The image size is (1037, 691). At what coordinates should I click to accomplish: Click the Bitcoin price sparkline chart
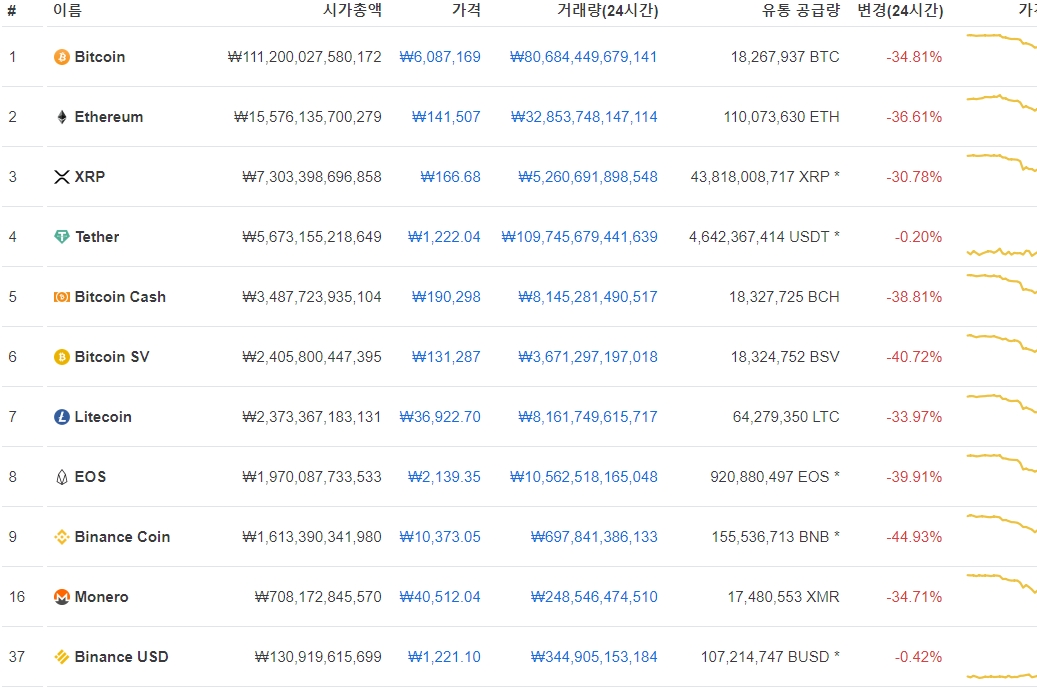point(1001,41)
